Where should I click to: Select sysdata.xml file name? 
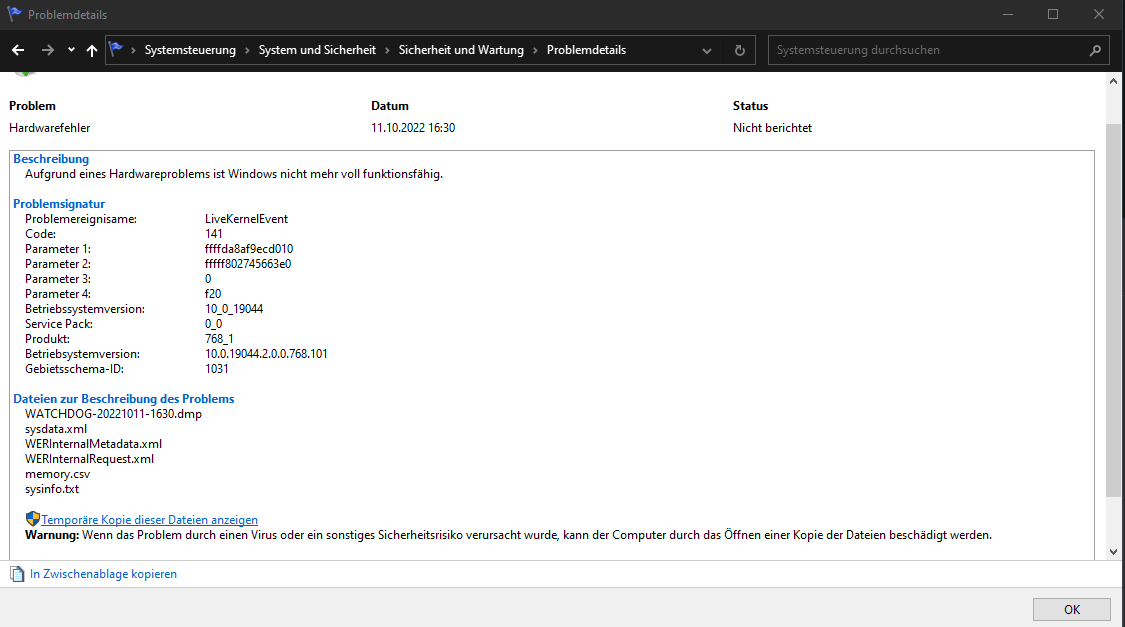pyautogui.click(x=56, y=429)
